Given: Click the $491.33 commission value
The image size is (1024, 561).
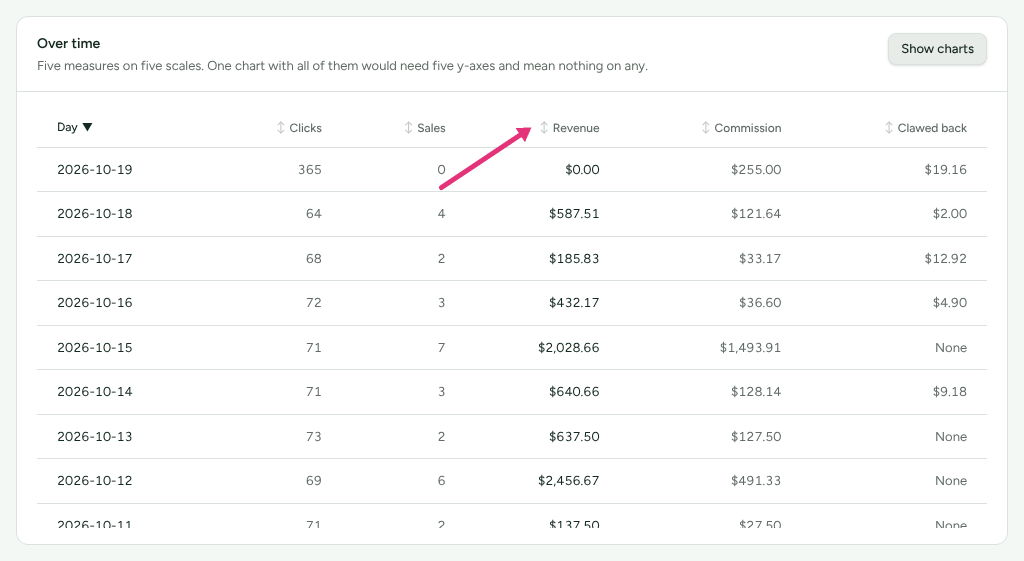Looking at the screenshot, I should 756,481.
